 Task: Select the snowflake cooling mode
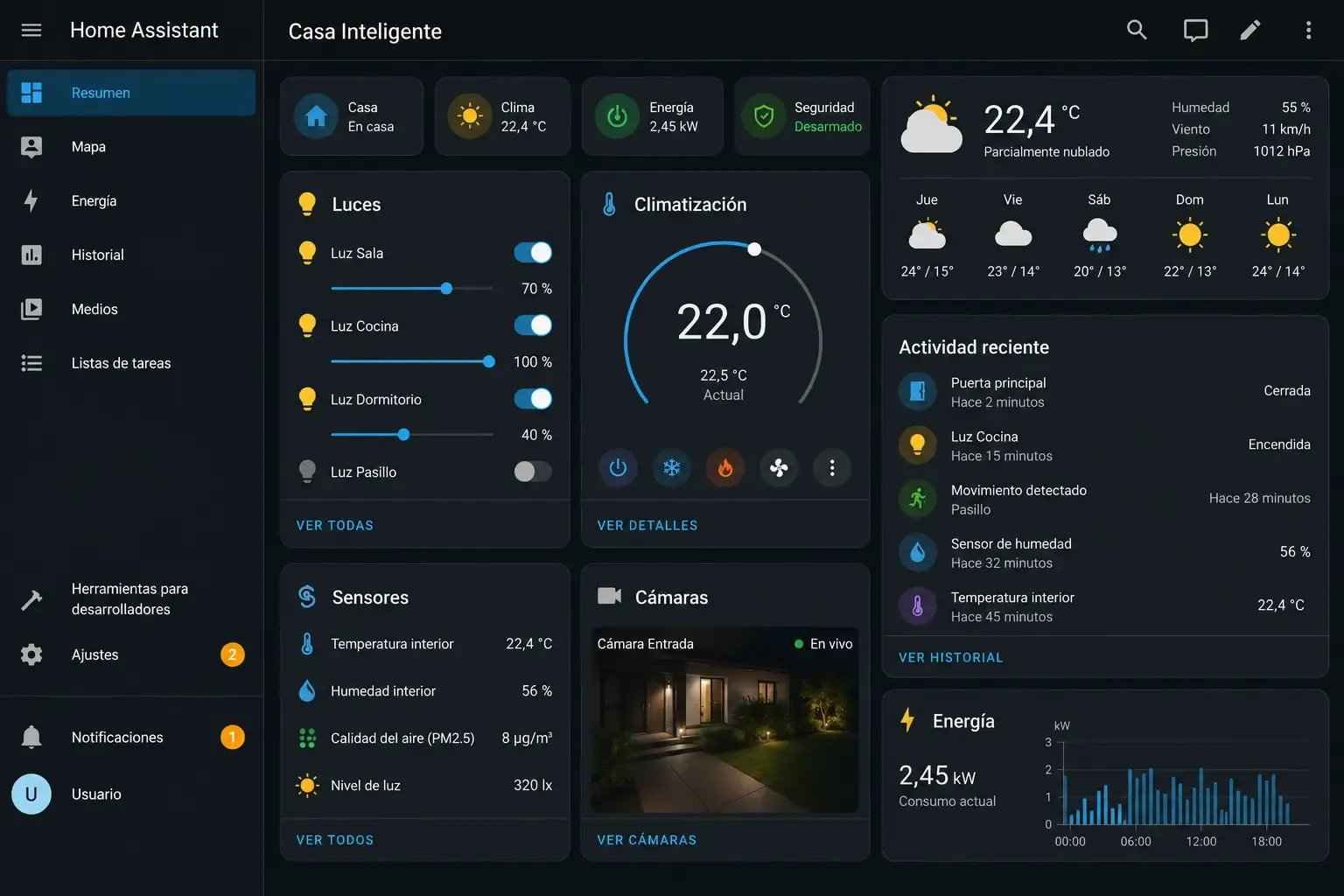(x=671, y=468)
